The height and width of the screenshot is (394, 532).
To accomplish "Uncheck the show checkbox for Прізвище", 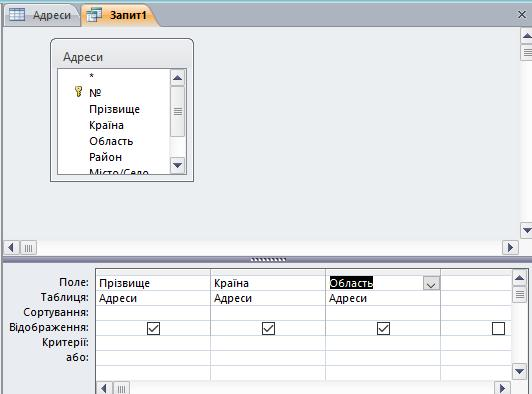I will [x=153, y=328].
